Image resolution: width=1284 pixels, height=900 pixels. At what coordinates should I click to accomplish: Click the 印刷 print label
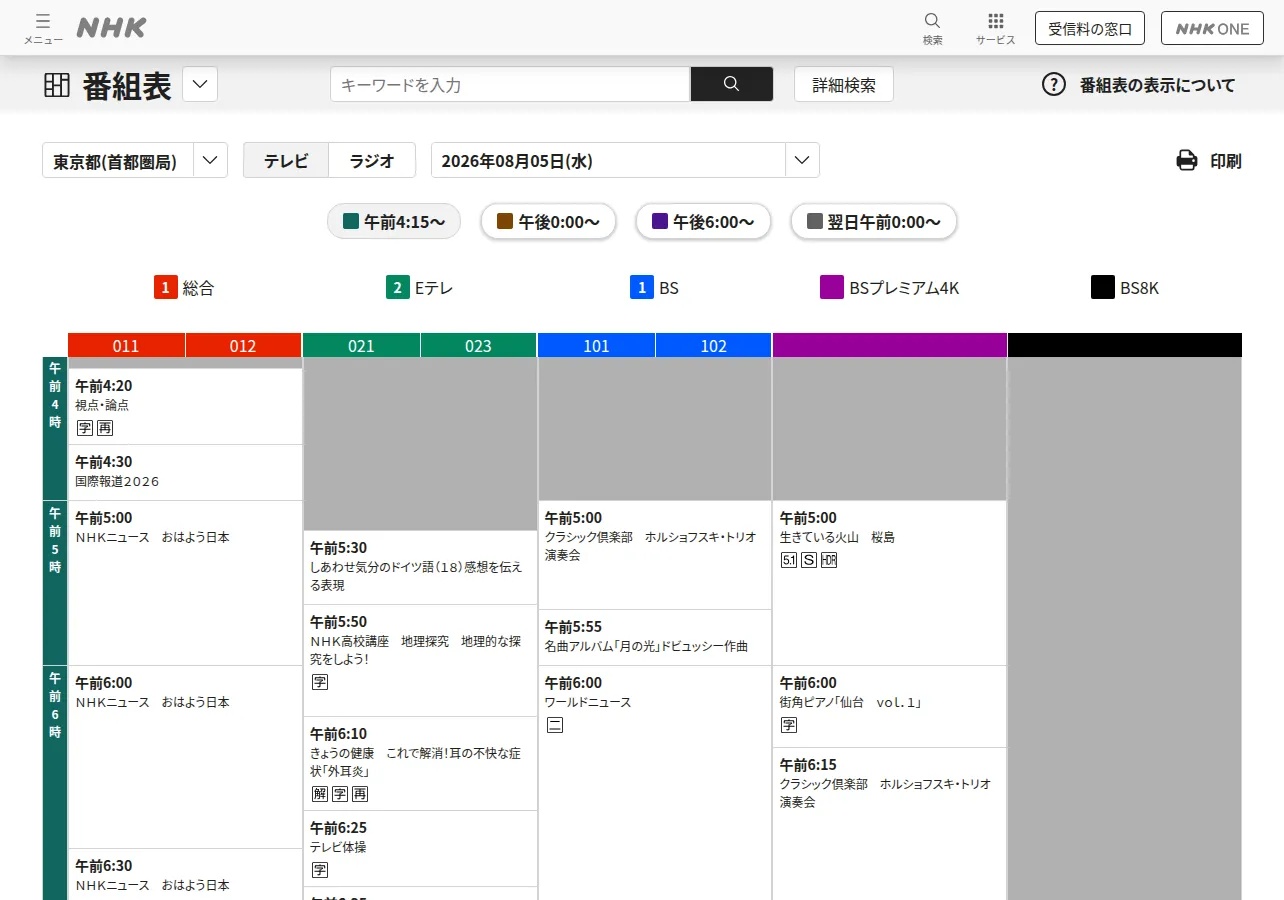tap(1226, 161)
